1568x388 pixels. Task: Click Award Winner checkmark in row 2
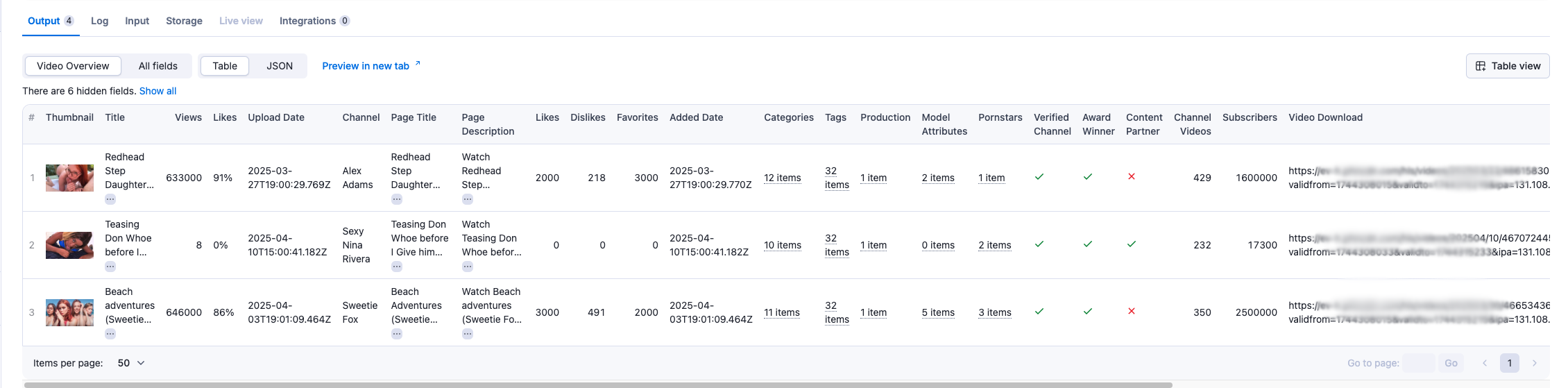(1088, 244)
